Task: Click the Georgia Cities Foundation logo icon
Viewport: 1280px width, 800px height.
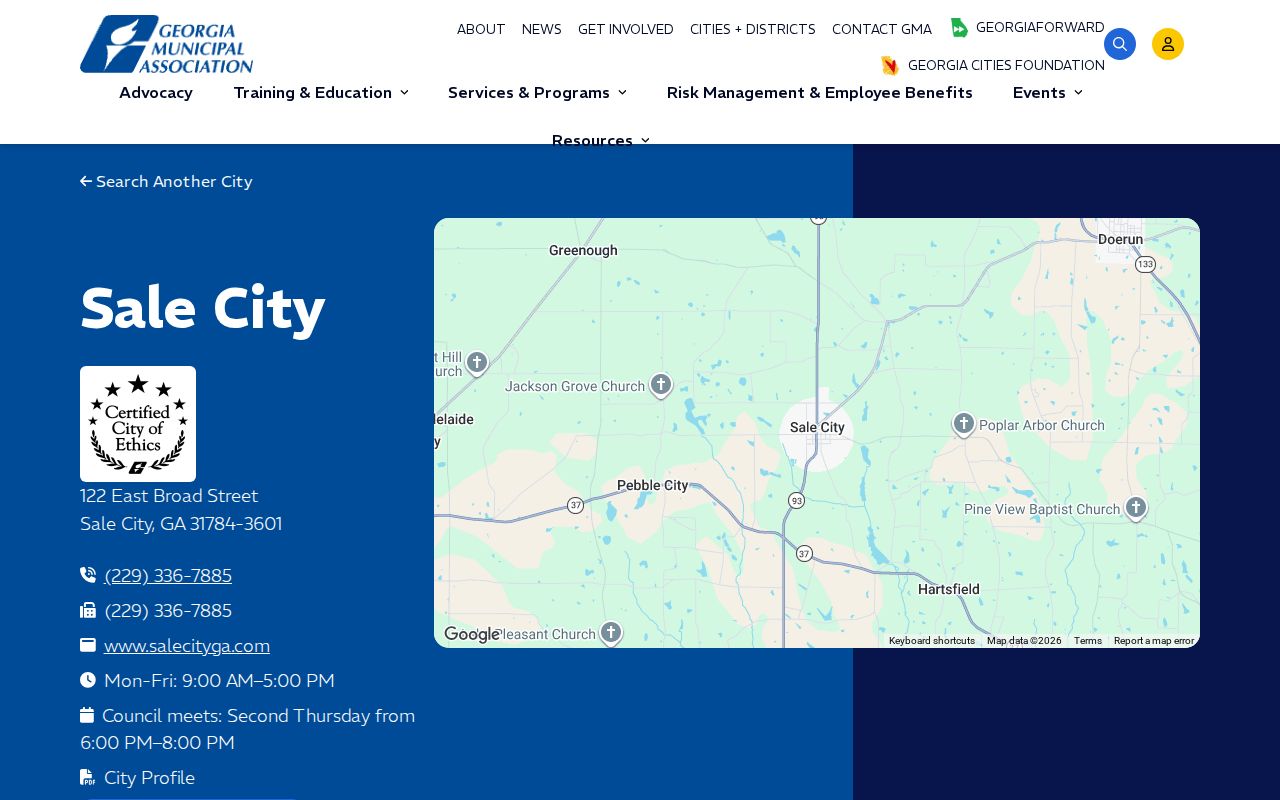Action: click(890, 66)
